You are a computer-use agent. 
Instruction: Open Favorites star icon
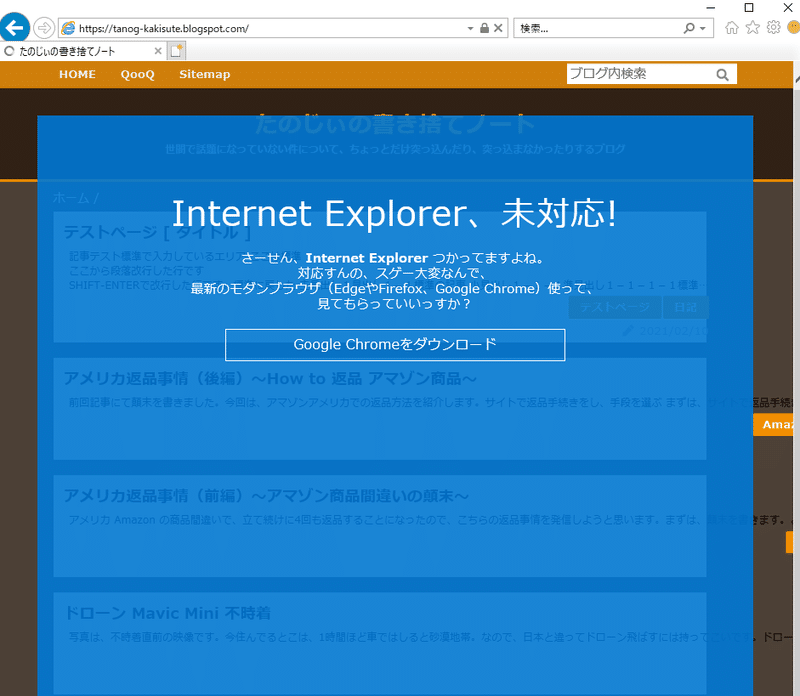click(753, 28)
